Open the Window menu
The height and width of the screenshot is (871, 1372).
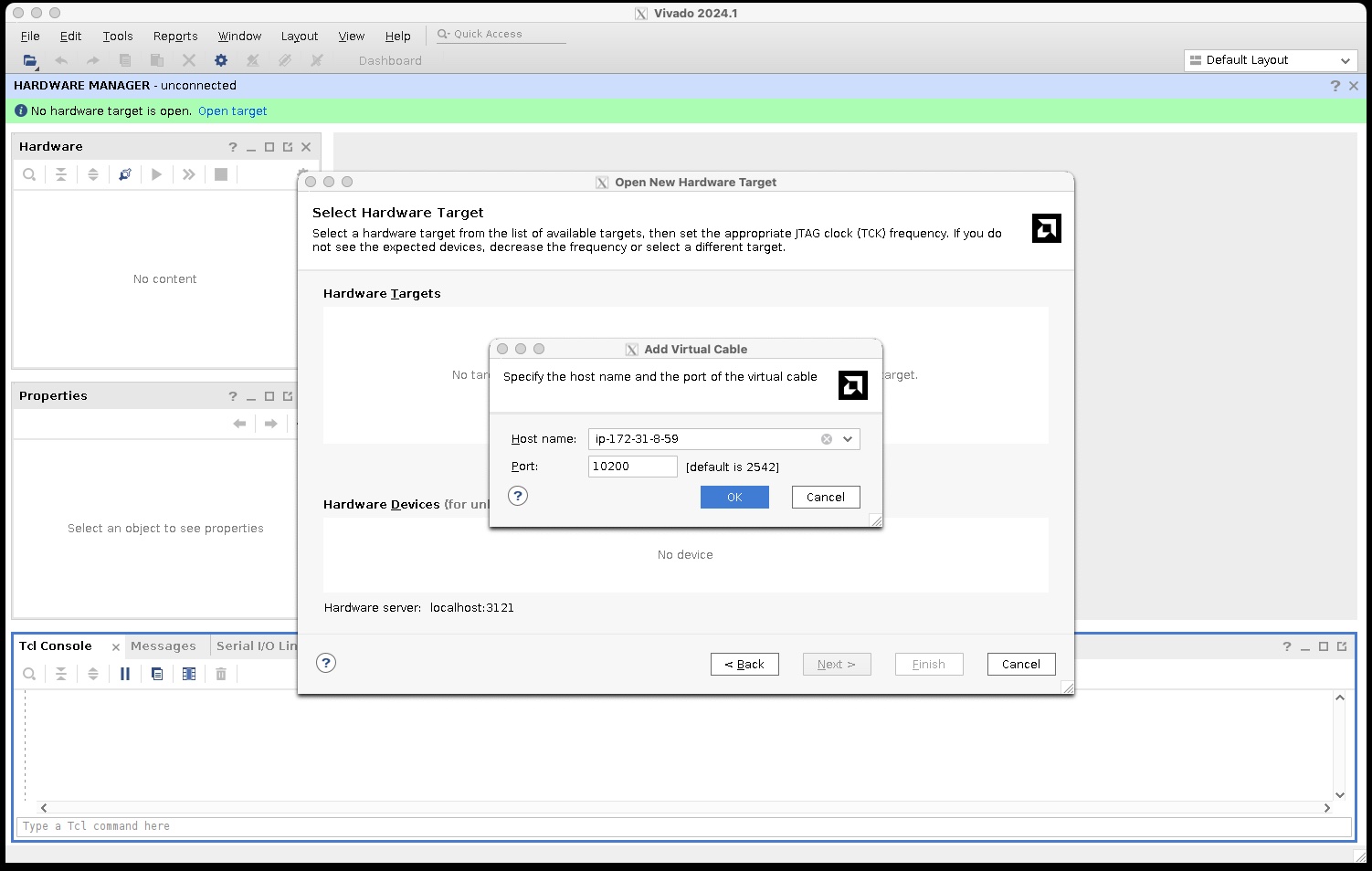point(239,37)
